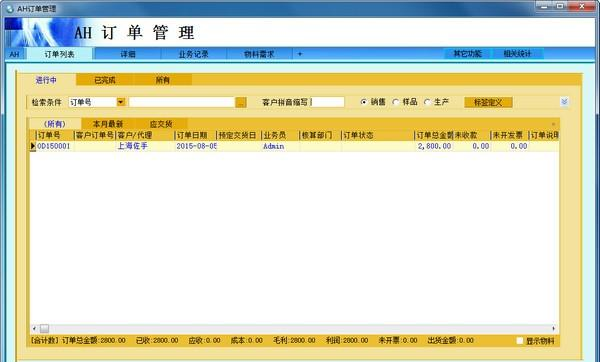Select the 进行中 sub-tab

[46, 80]
